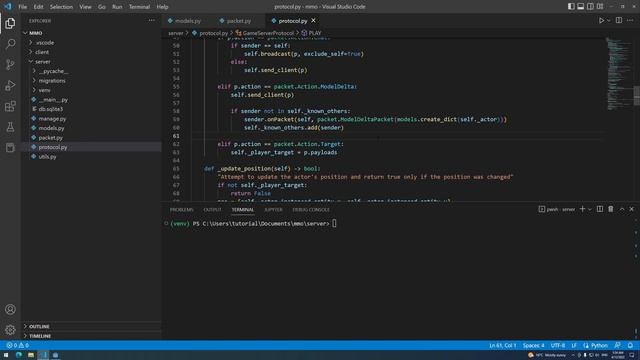The image size is (640, 360).
Task: Switch to the OUTPUT panel tab
Action: [212, 209]
